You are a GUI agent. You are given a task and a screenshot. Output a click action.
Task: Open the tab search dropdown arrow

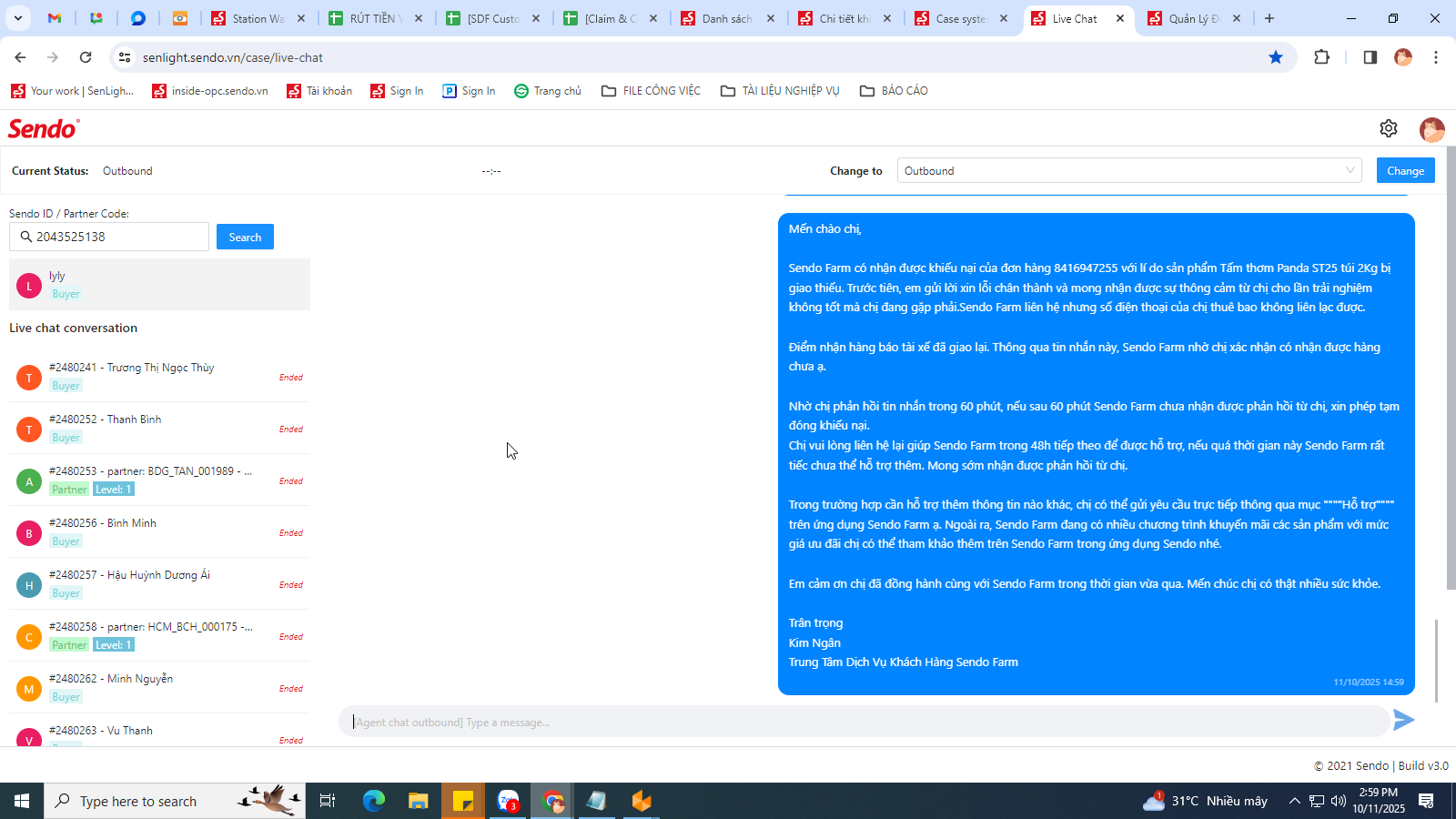(x=18, y=18)
